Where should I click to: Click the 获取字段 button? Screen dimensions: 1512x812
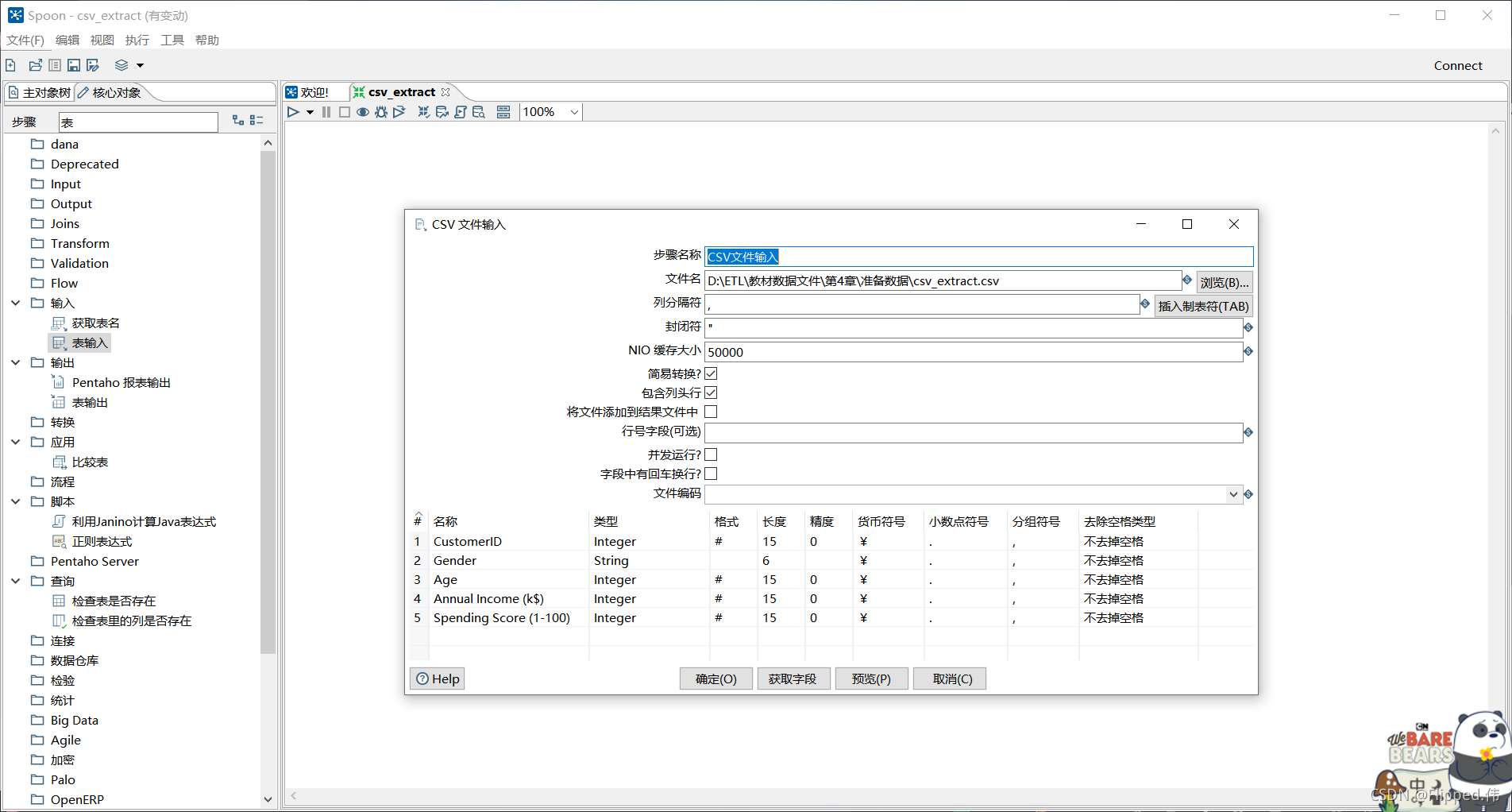[x=793, y=678]
